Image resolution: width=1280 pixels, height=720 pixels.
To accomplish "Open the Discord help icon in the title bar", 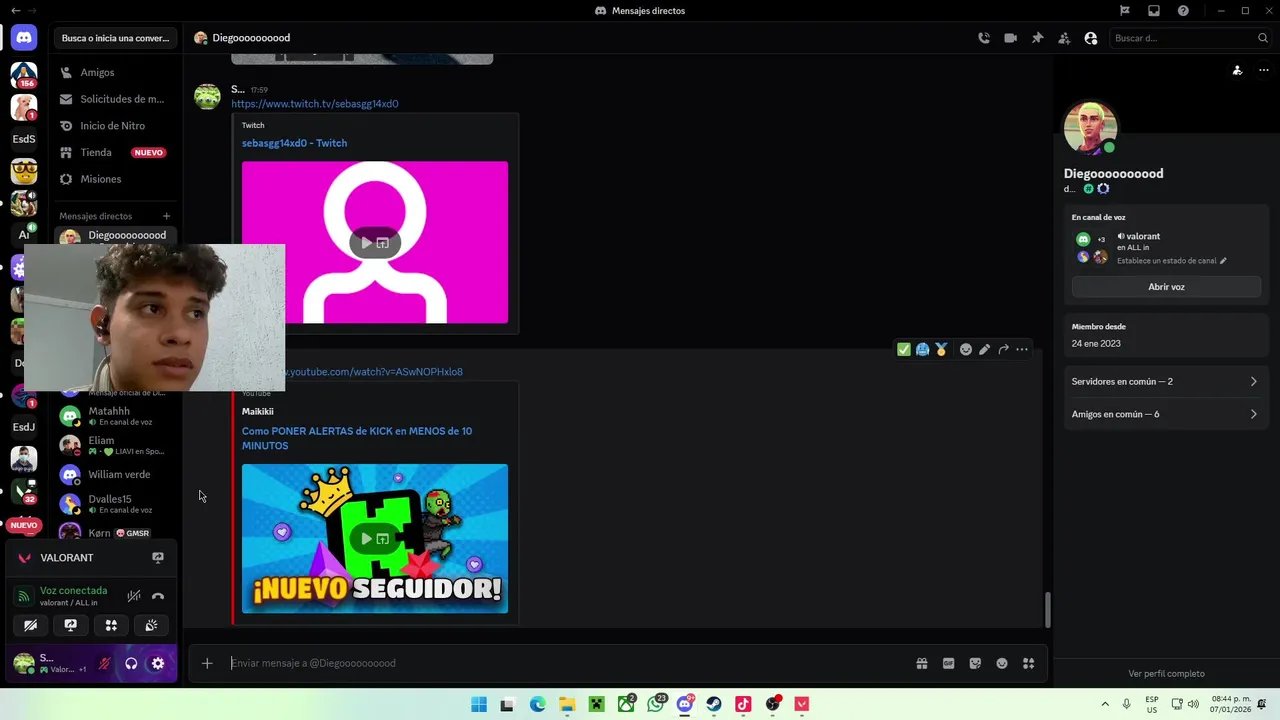I will pyautogui.click(x=1184, y=10).
